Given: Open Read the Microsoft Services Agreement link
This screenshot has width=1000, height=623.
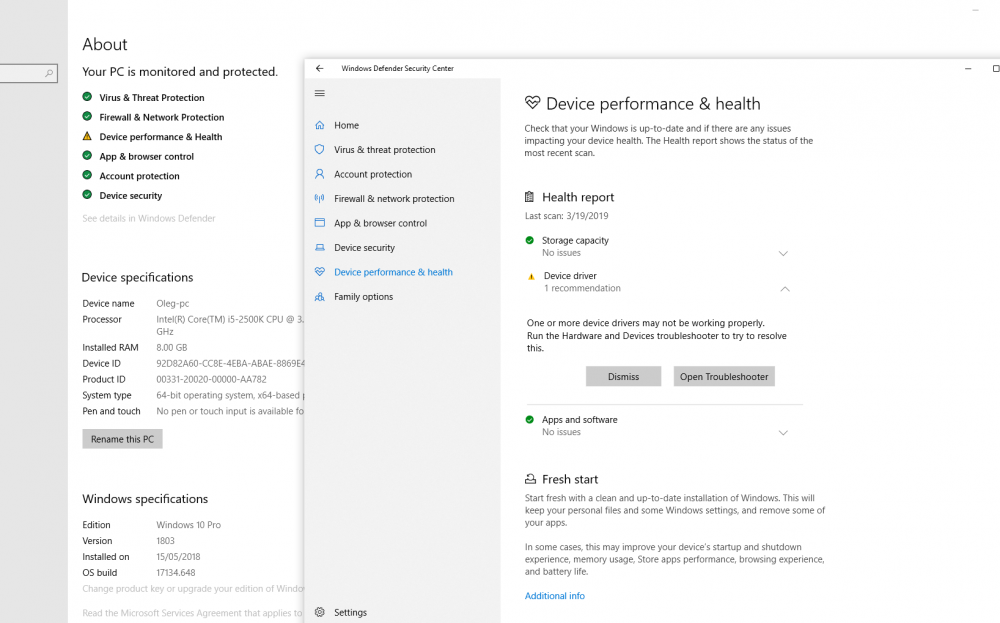Looking at the screenshot, I should [x=192, y=613].
